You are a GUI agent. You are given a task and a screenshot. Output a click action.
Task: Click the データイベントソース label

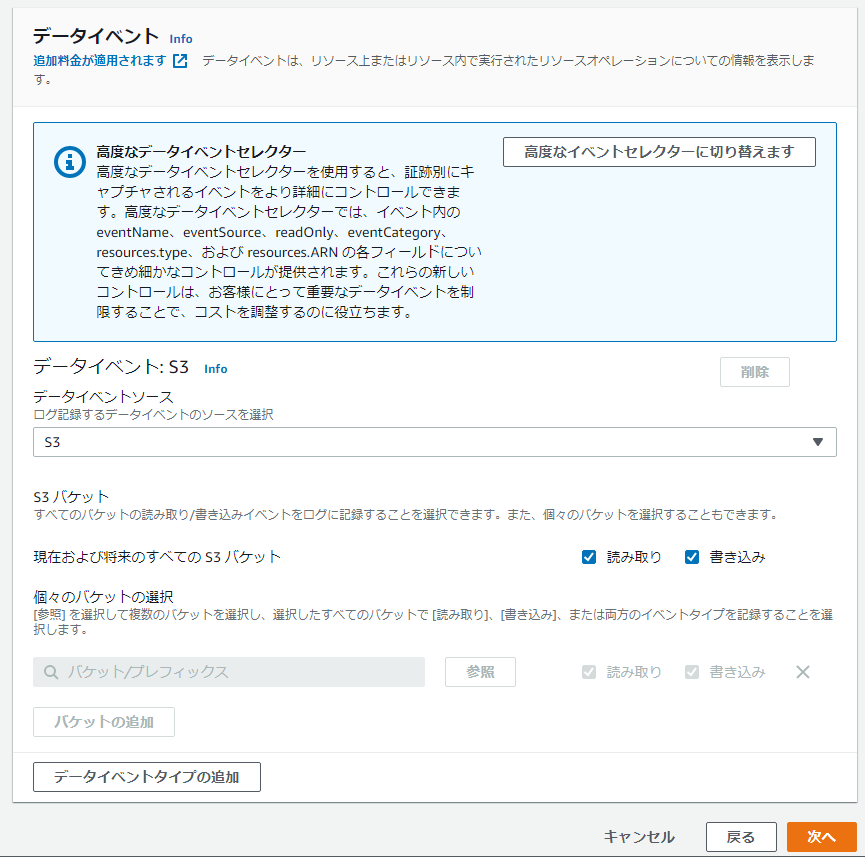(x=103, y=397)
